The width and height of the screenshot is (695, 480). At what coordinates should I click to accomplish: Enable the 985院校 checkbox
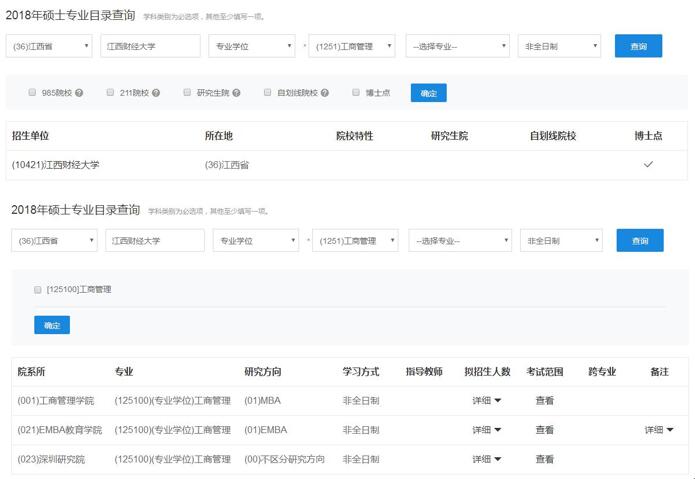pyautogui.click(x=32, y=93)
